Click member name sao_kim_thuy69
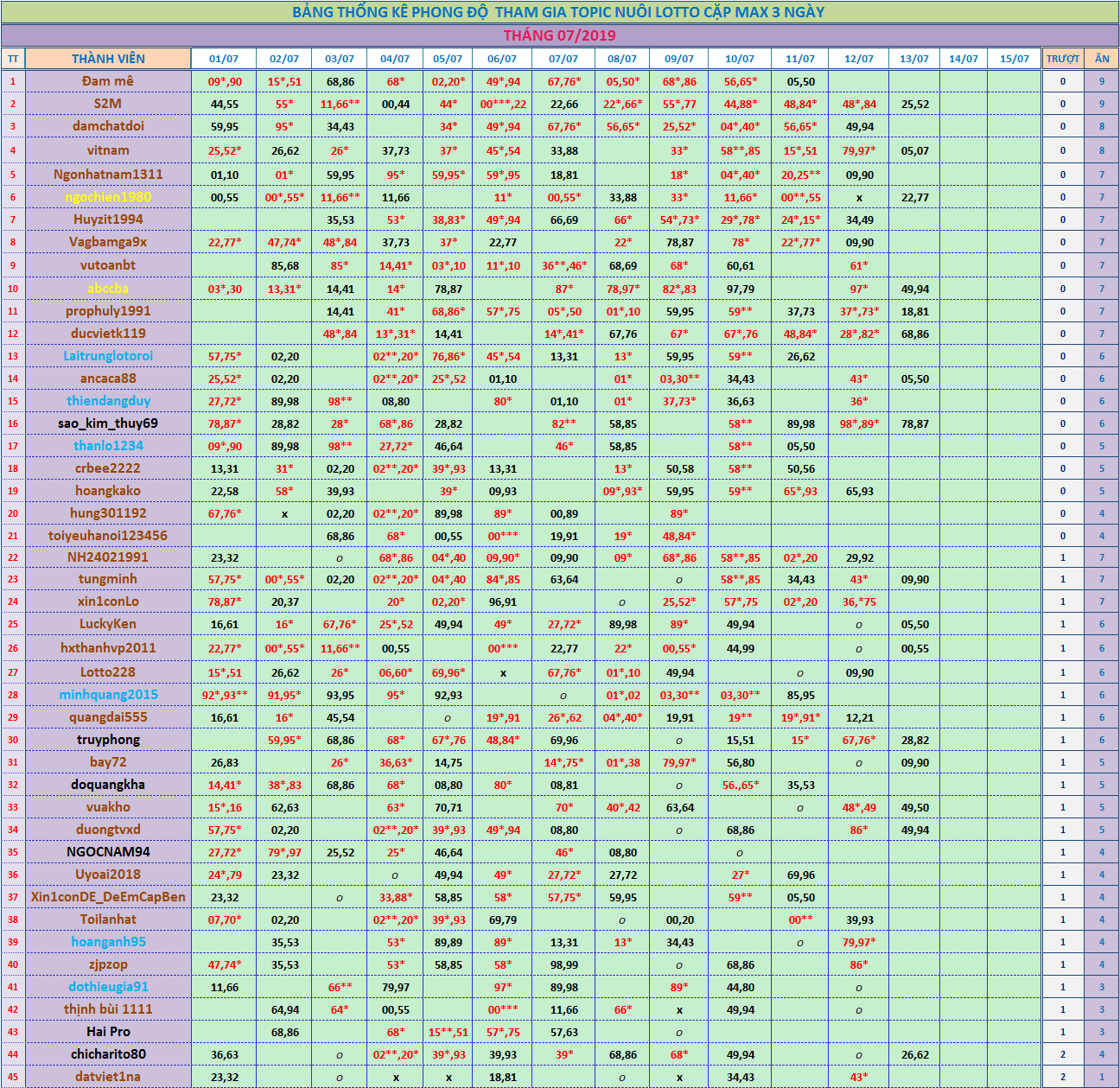1120x1088 pixels. (108, 423)
